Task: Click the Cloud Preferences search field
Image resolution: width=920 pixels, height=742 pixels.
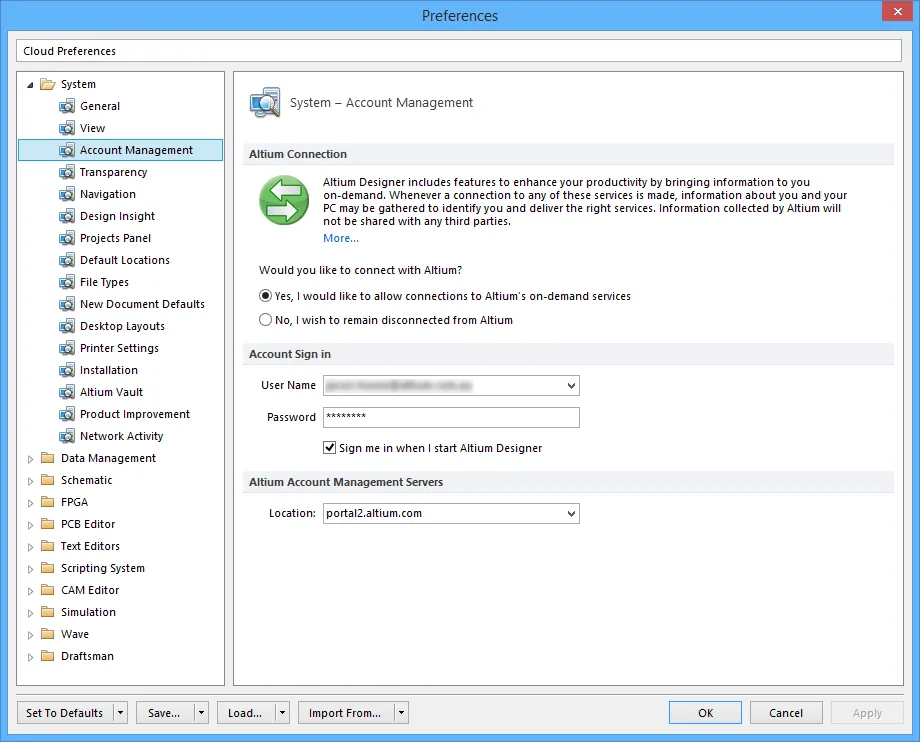Action: point(459,51)
